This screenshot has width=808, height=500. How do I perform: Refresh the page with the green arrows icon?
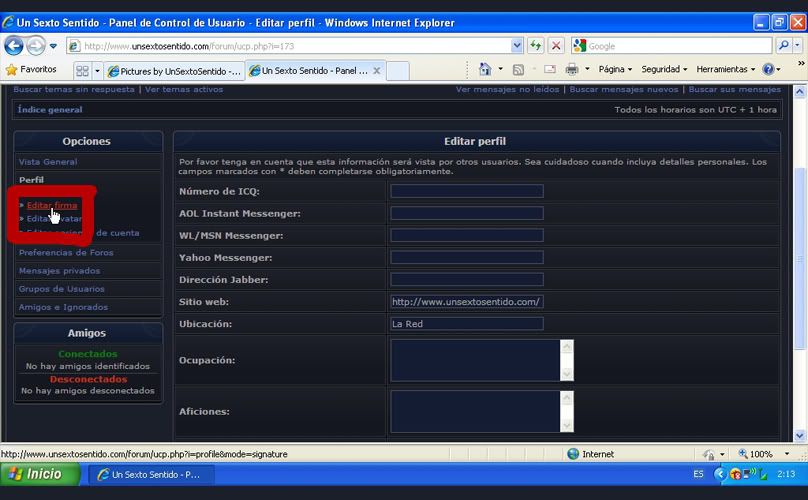click(x=535, y=46)
